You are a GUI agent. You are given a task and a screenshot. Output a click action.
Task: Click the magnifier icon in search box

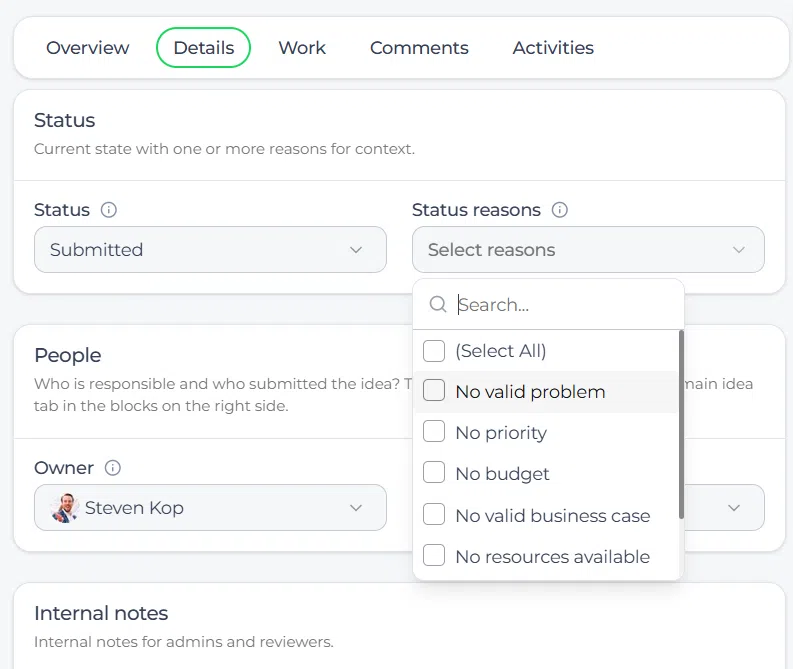tap(437, 304)
